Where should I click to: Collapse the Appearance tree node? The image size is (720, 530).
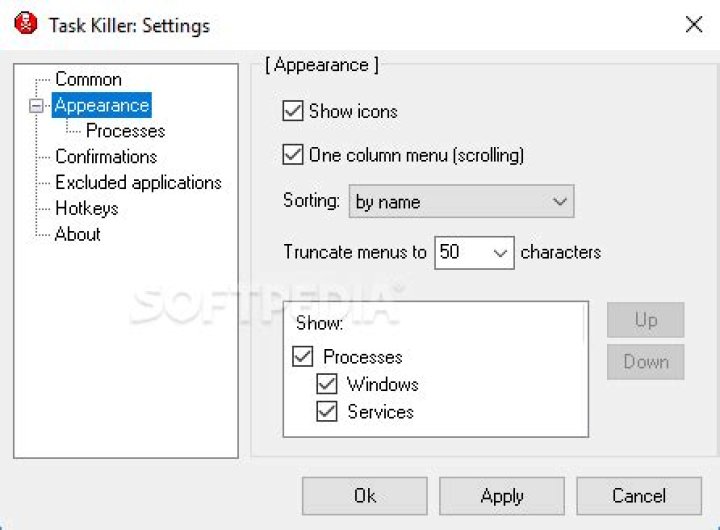36,106
